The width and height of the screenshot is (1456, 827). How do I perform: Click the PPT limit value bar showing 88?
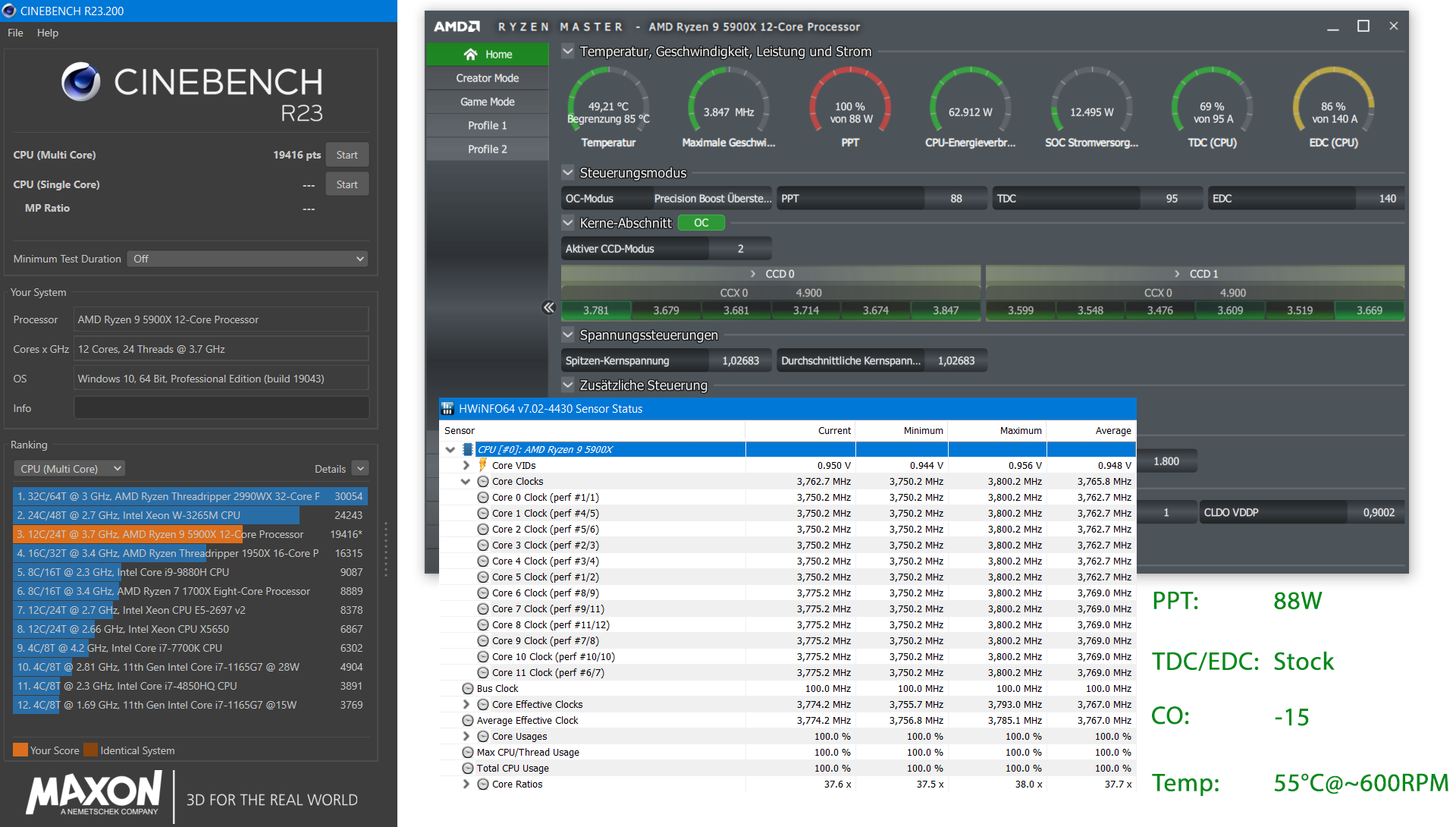pyautogui.click(x=882, y=198)
